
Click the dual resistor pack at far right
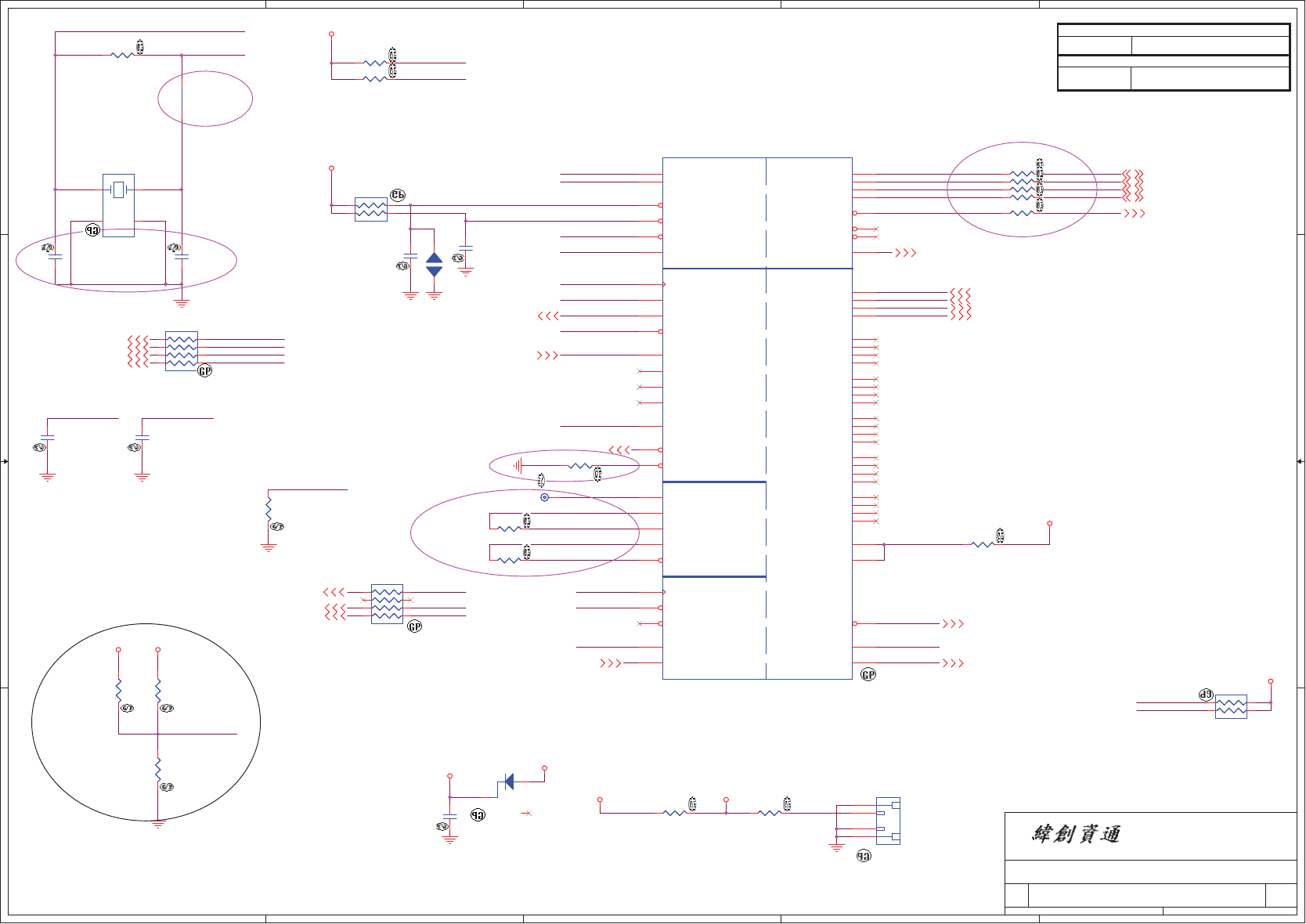tap(1231, 706)
